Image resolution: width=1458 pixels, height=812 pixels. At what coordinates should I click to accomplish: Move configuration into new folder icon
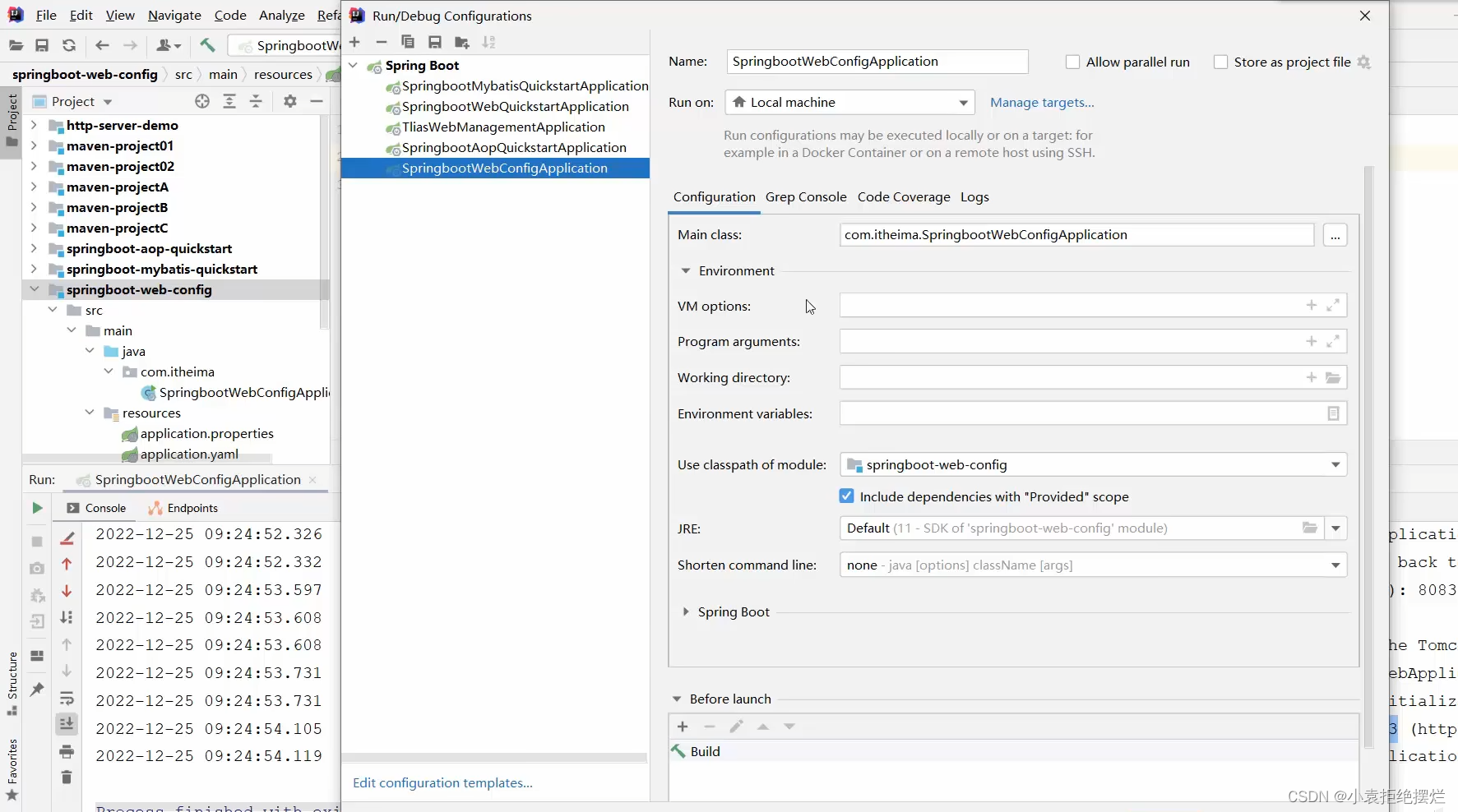pyautogui.click(x=462, y=42)
